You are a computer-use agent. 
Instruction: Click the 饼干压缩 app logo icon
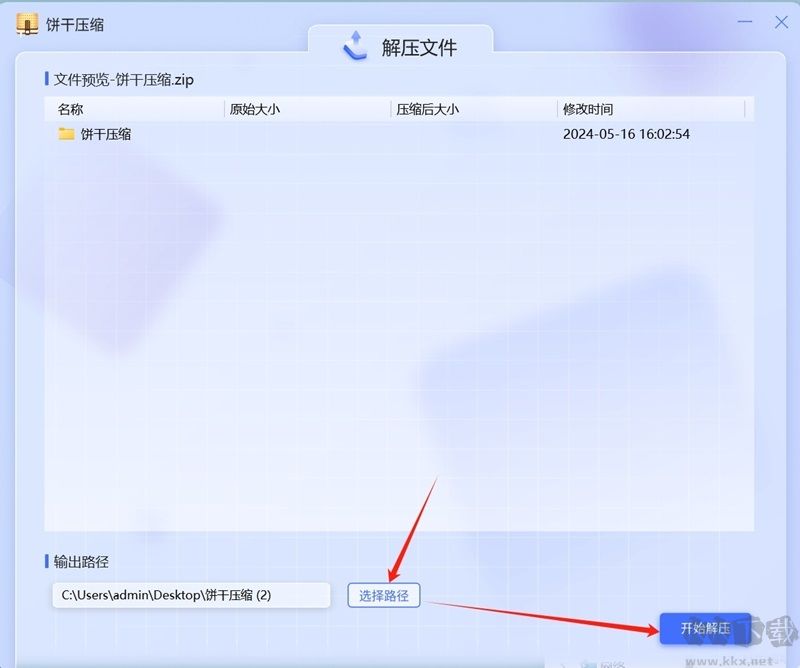pos(27,24)
